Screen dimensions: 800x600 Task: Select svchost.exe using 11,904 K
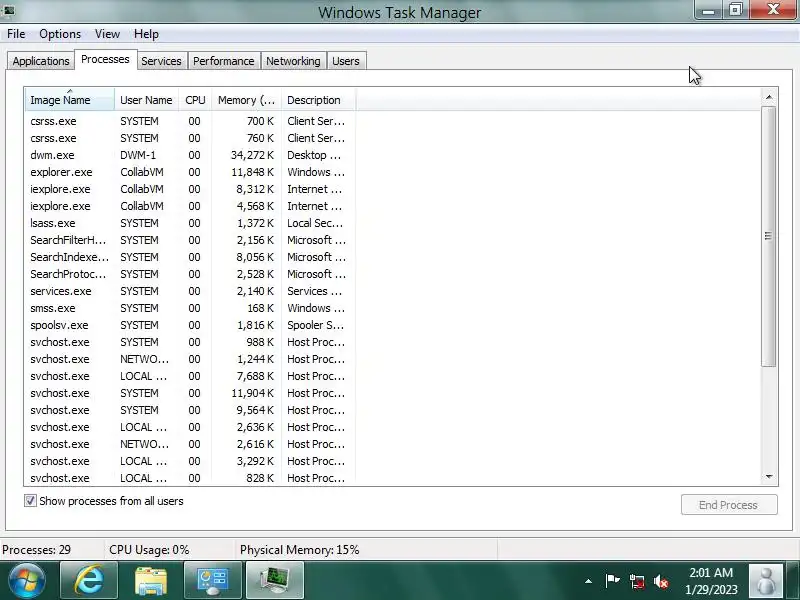click(190, 393)
